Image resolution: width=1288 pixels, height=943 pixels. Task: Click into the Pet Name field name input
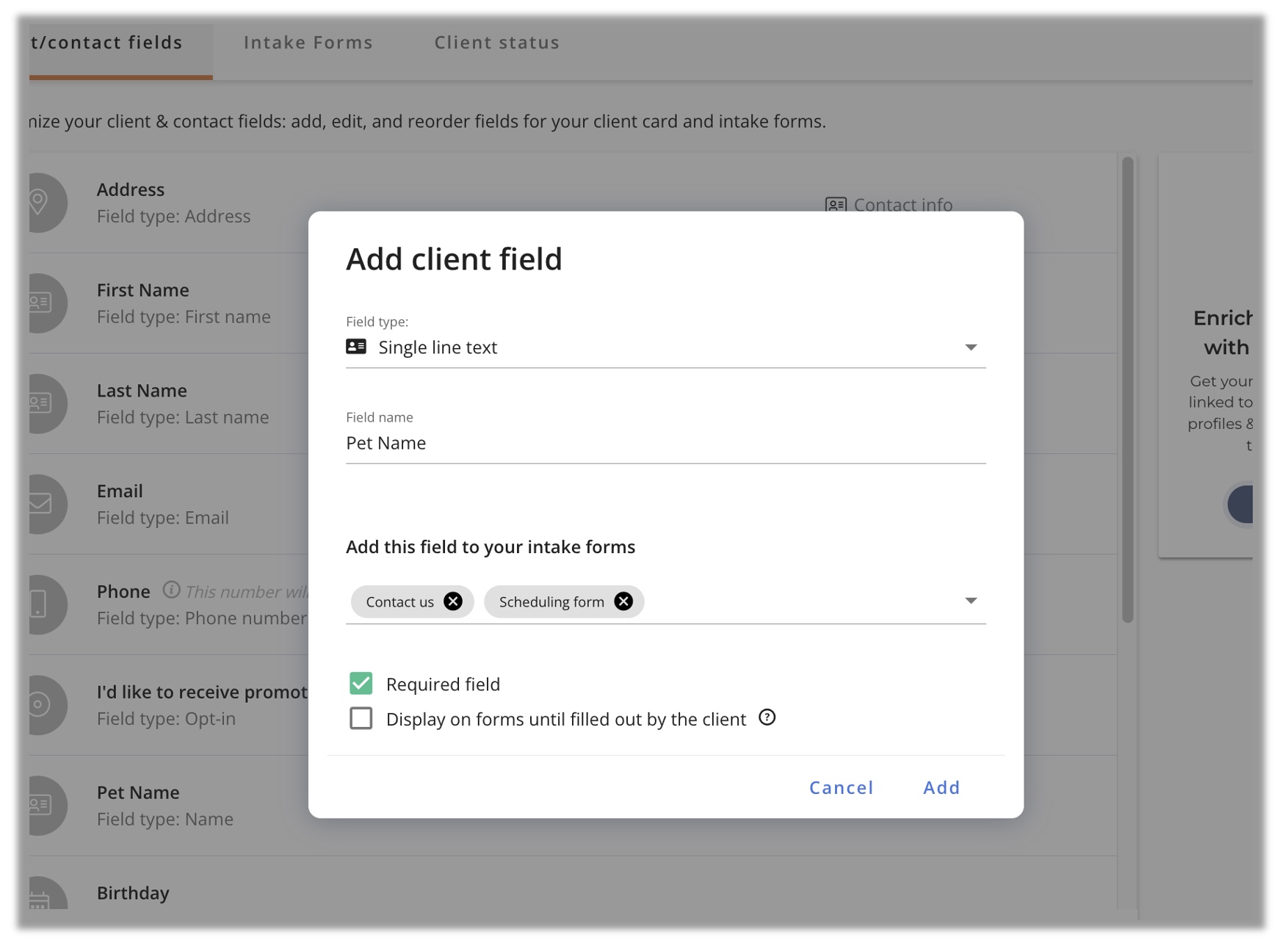(665, 443)
